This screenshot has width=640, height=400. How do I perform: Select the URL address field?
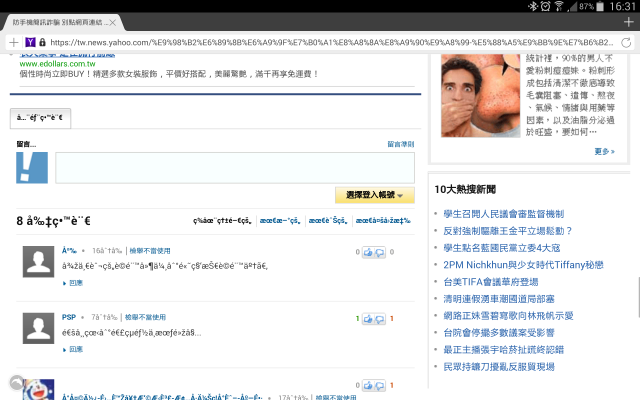[331, 42]
